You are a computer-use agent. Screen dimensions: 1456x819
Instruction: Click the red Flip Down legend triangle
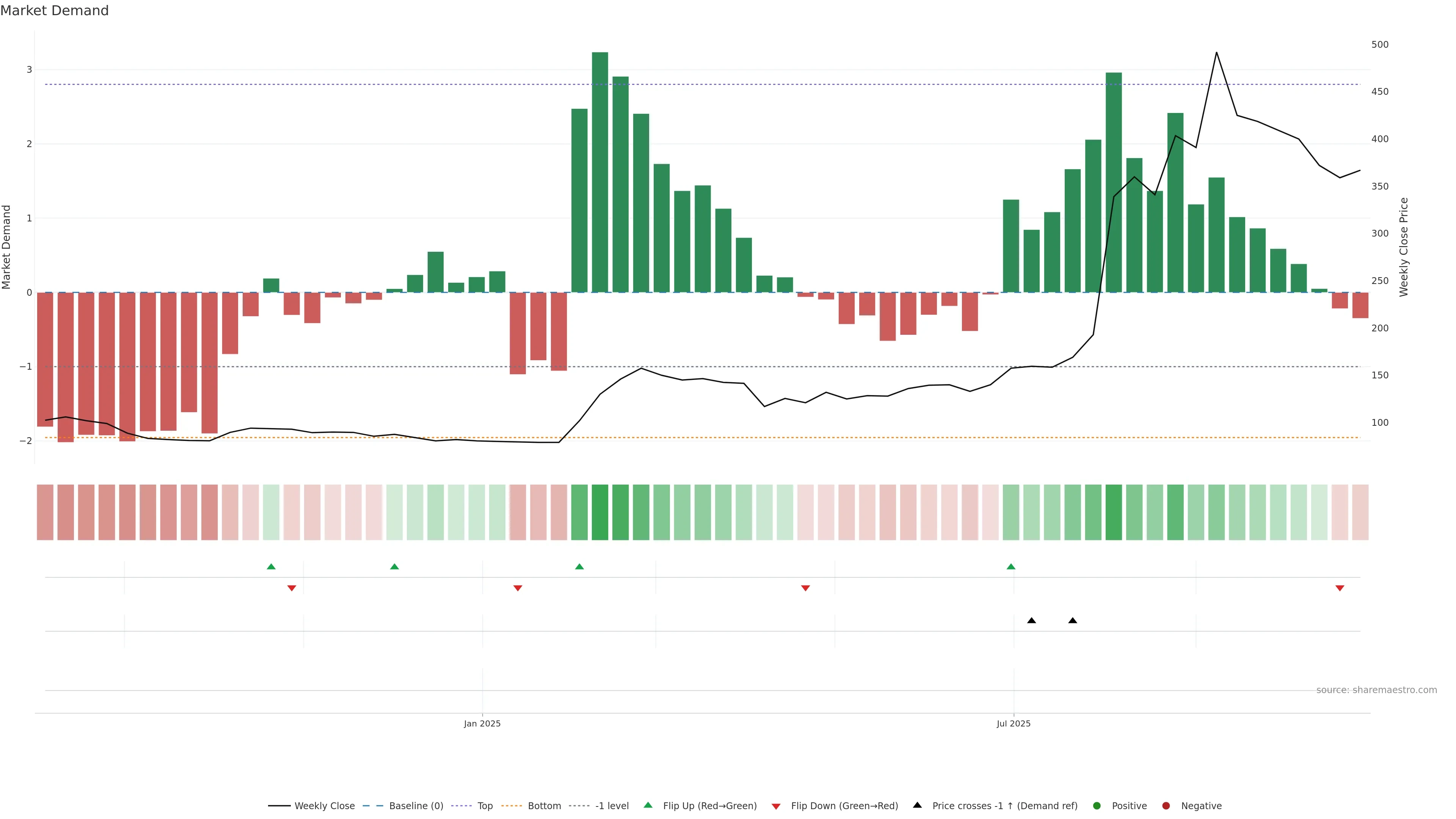click(x=776, y=806)
